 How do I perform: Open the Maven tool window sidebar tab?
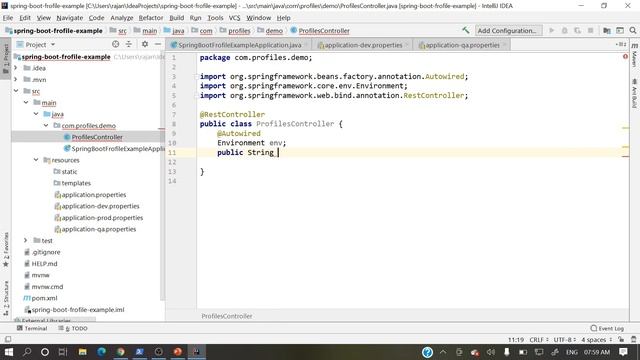[634, 55]
